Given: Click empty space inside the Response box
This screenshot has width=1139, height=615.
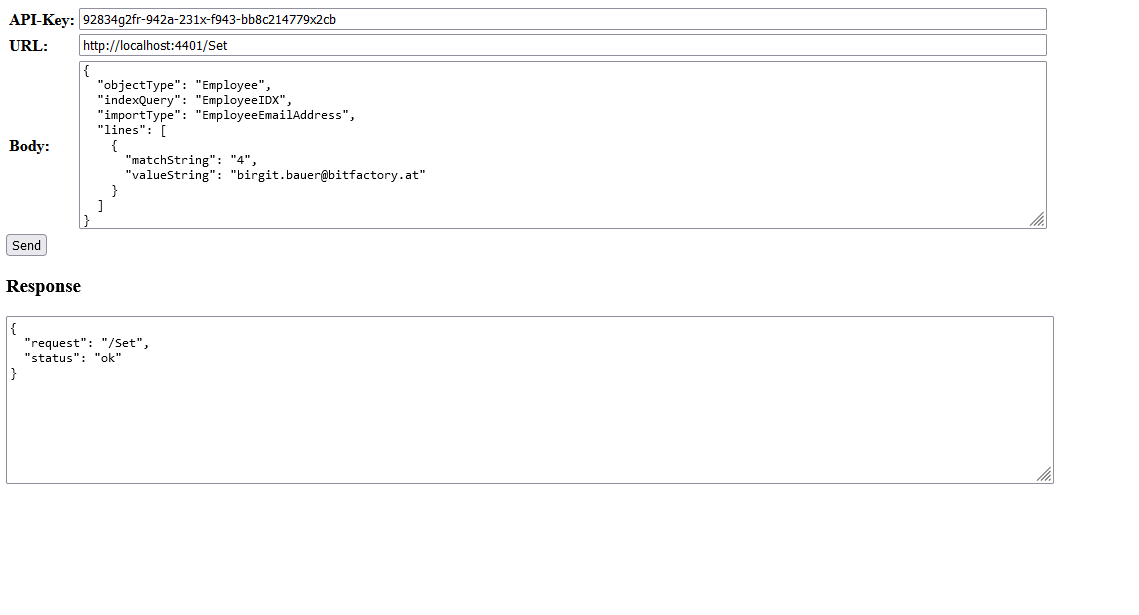Looking at the screenshot, I should click(x=529, y=430).
